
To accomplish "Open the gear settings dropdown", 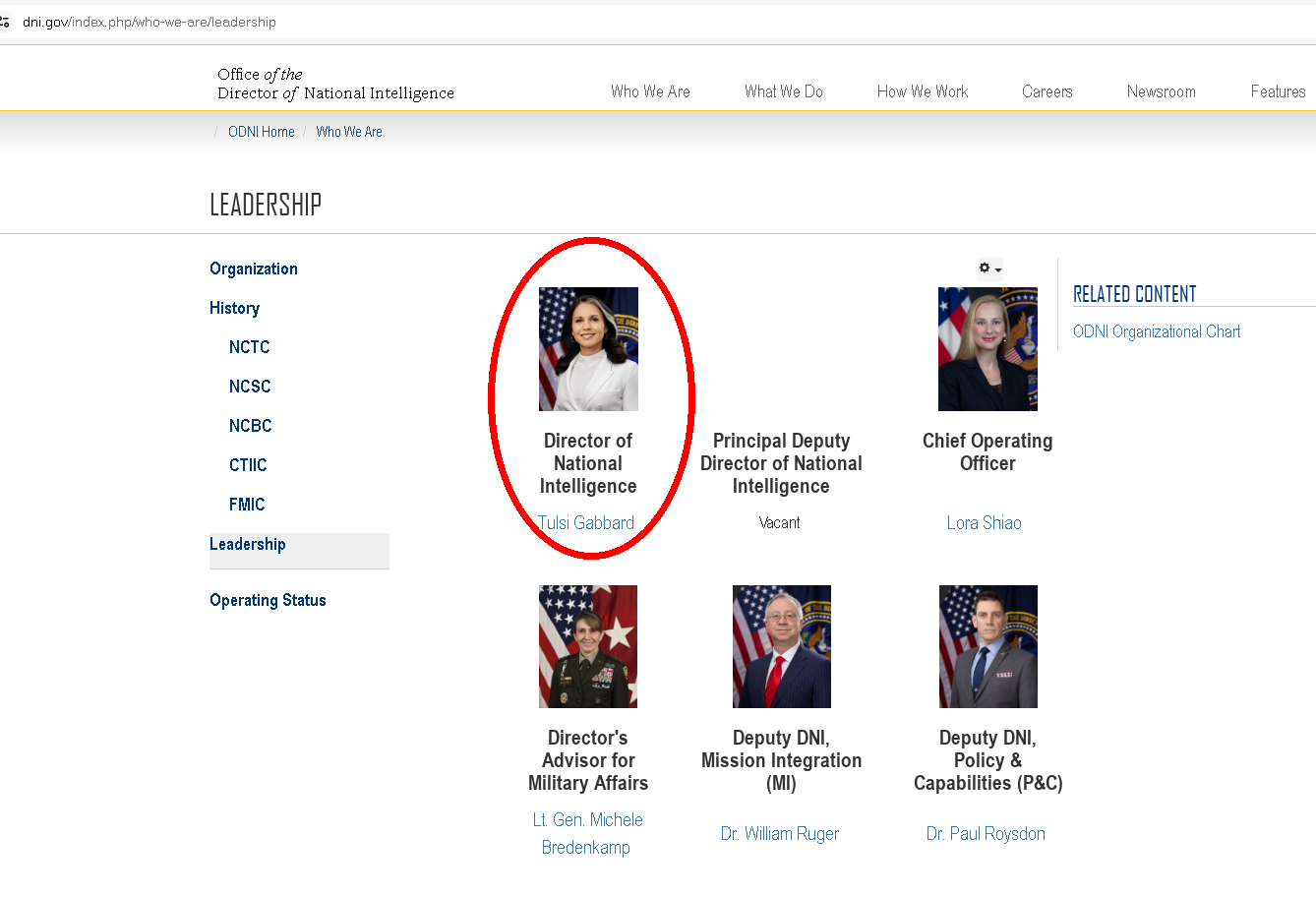I will [x=989, y=269].
